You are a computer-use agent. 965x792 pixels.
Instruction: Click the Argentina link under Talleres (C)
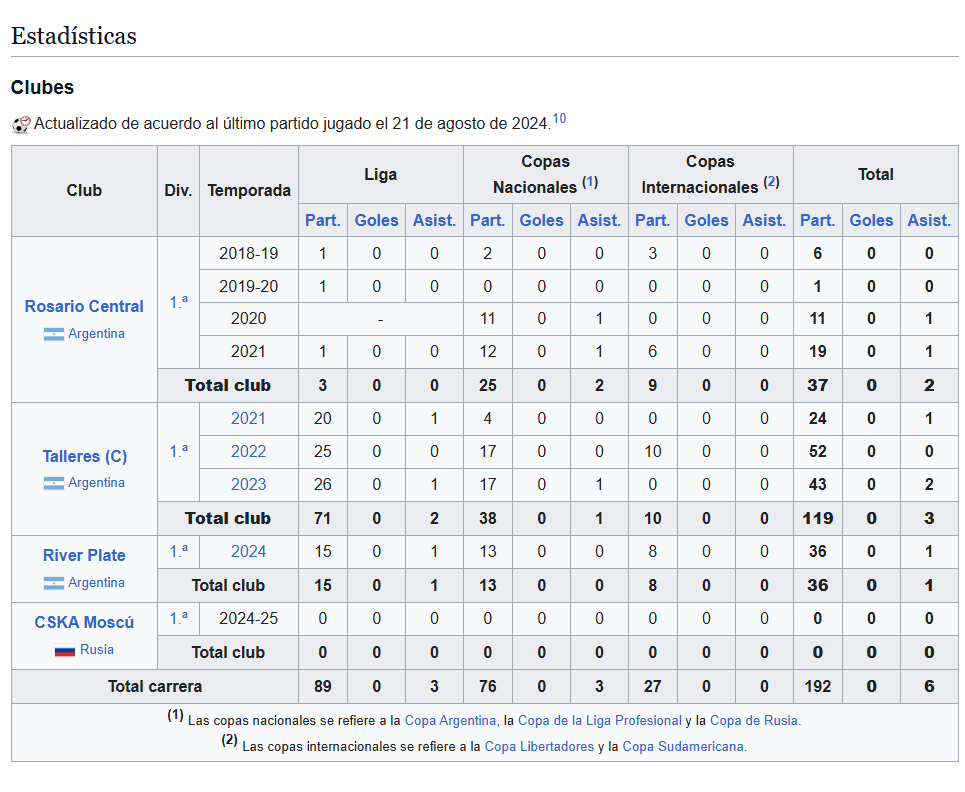(x=96, y=482)
